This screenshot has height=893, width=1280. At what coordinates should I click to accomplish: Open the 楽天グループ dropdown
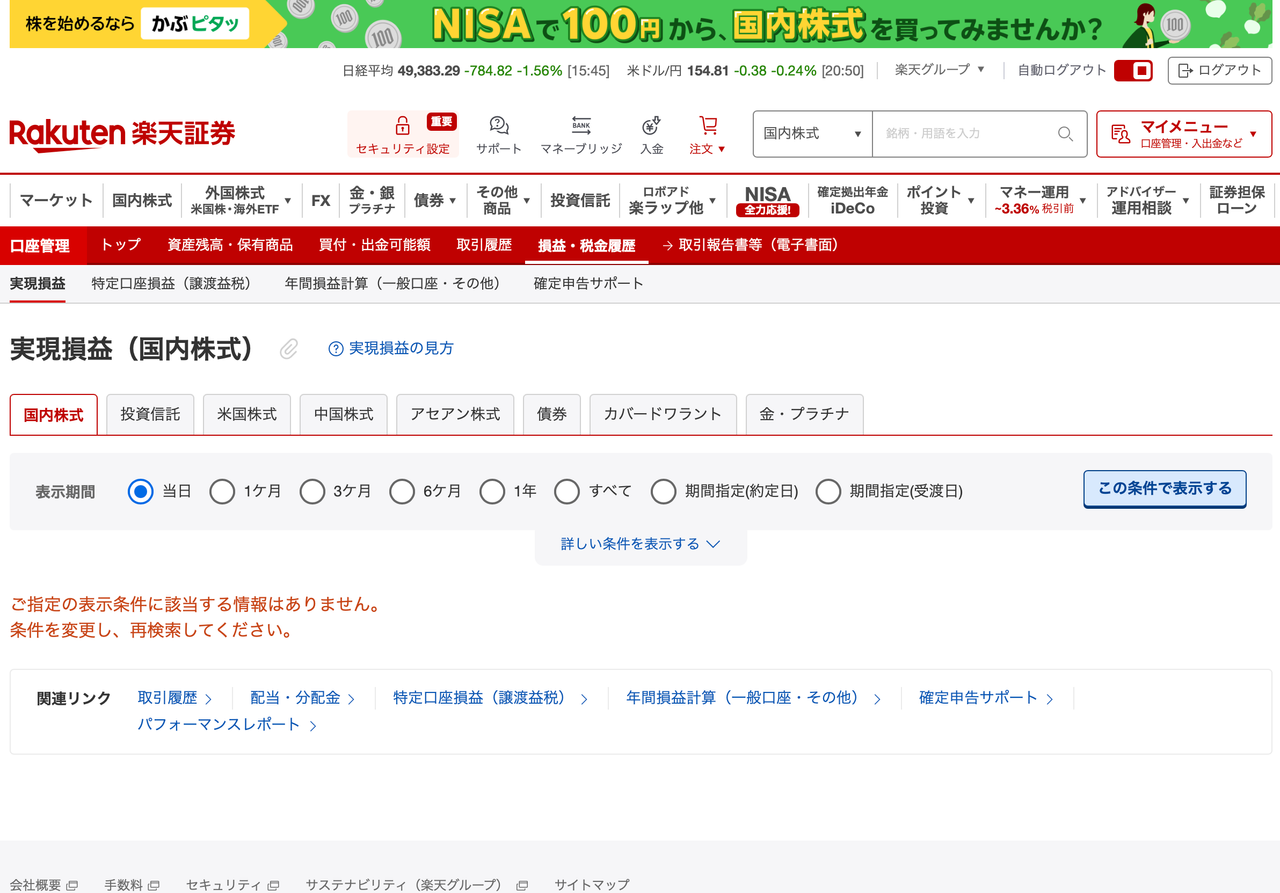pyautogui.click(x=937, y=71)
